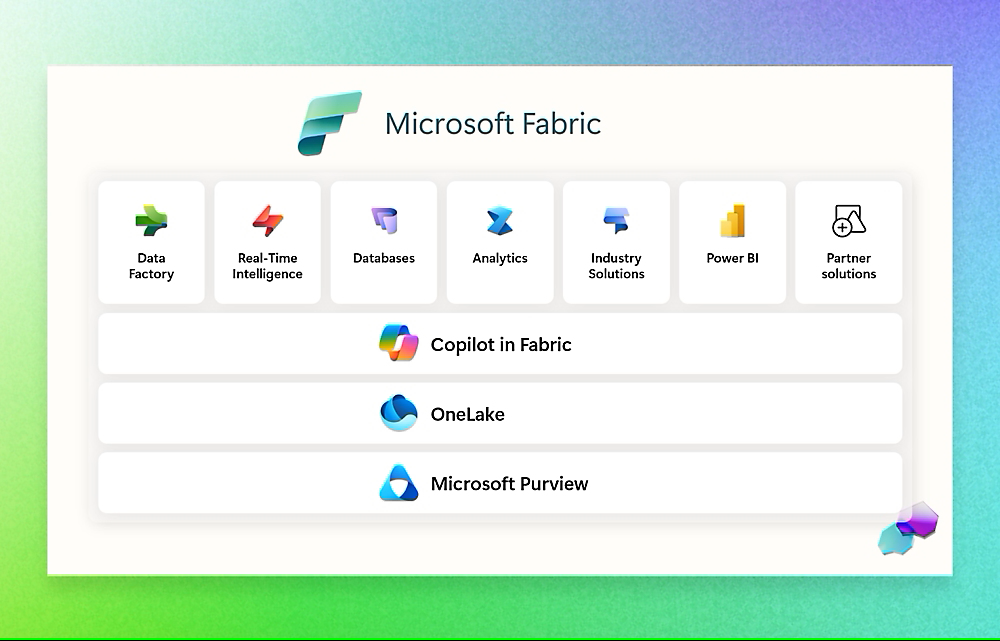
Task: Click the Analytics icon
Action: pos(499,219)
